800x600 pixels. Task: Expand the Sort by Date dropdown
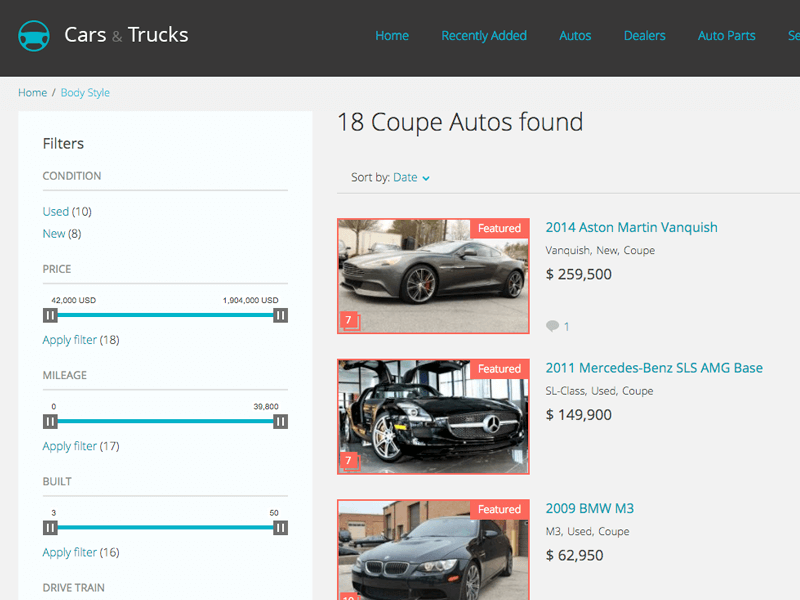[x=411, y=178]
